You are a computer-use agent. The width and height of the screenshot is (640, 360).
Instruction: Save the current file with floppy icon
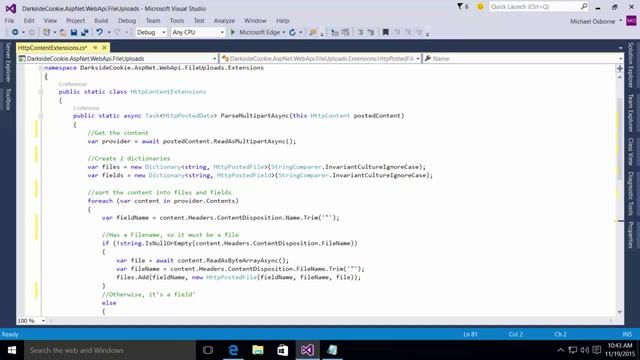(74, 32)
